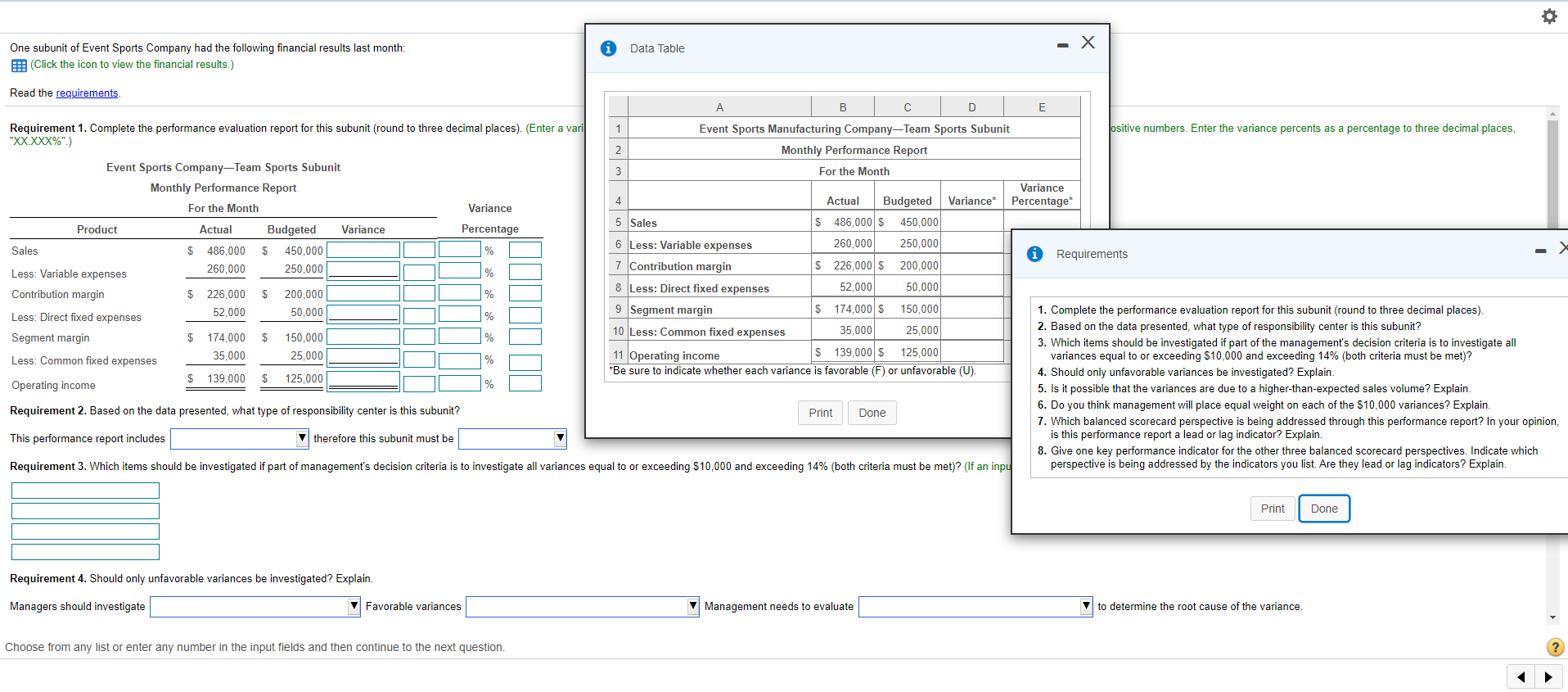Click the Contribution margin variance input field
This screenshot has height=692, width=1568.
(x=363, y=293)
